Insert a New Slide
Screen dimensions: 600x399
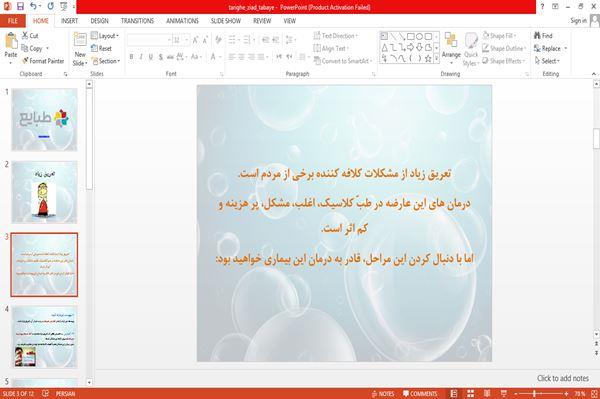pos(80,50)
